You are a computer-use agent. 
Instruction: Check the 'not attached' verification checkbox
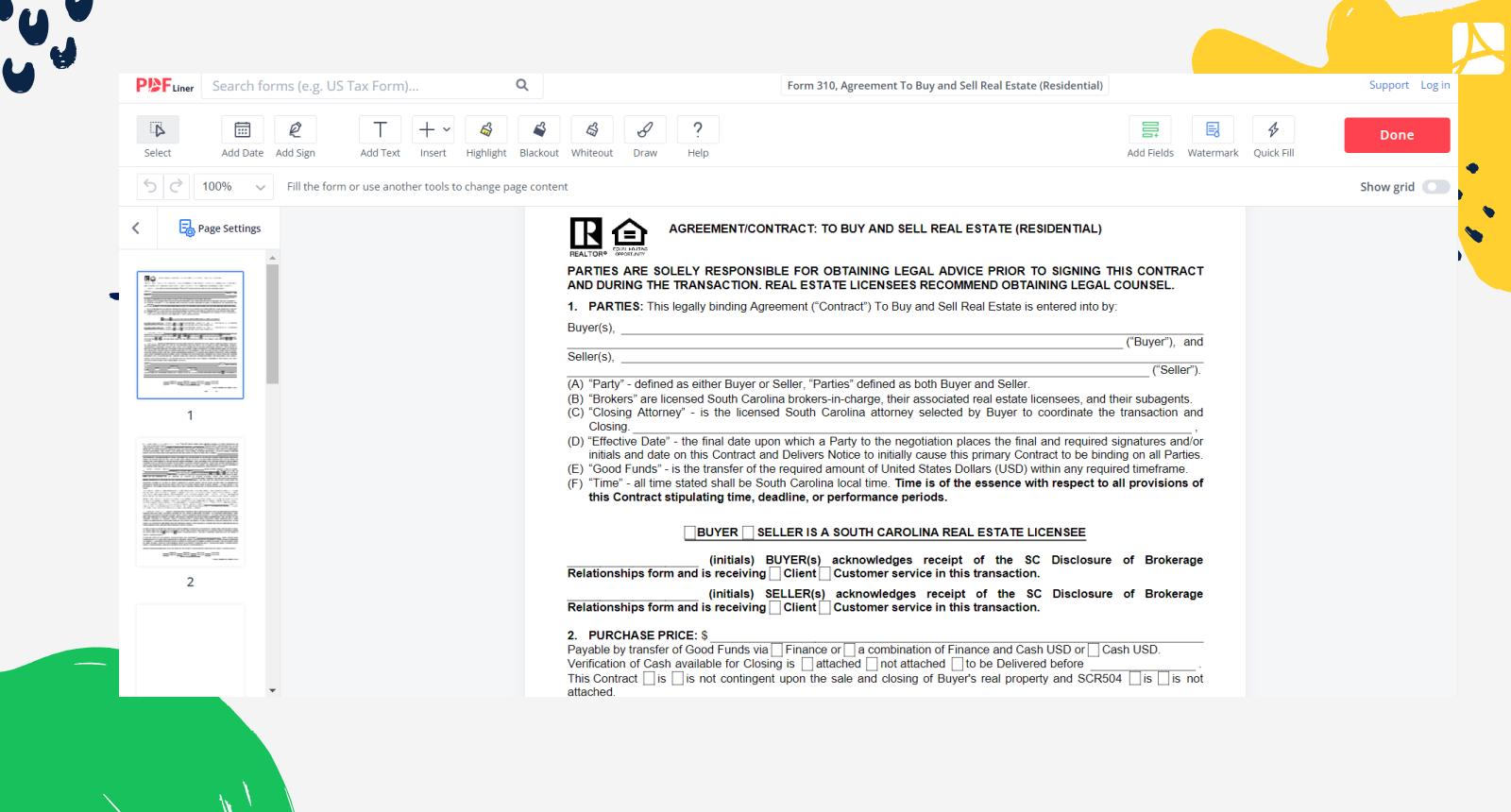[872, 664]
